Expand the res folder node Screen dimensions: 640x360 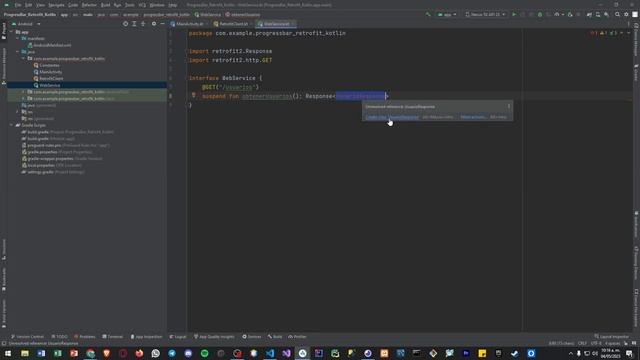click(x=18, y=112)
